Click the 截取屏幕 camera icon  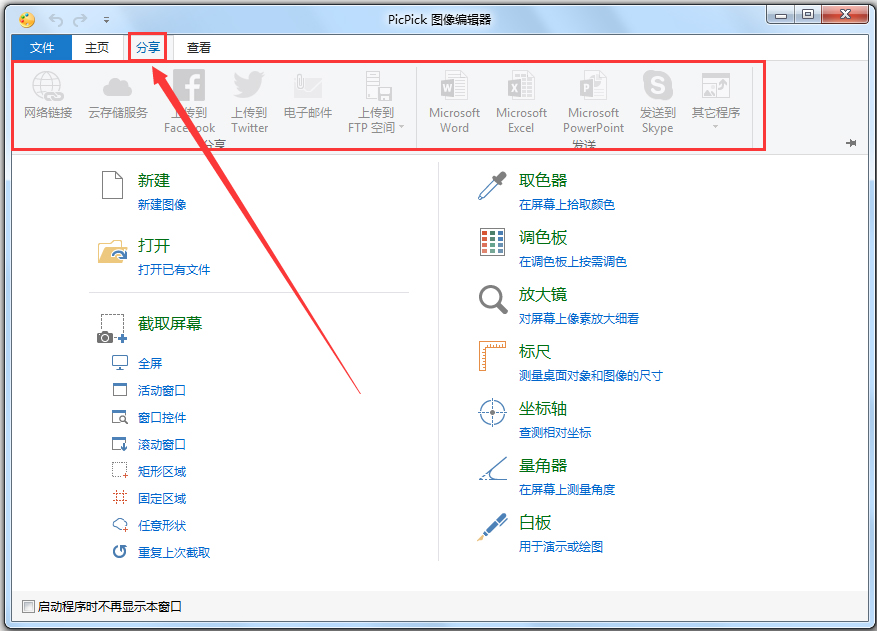pyautogui.click(x=112, y=328)
